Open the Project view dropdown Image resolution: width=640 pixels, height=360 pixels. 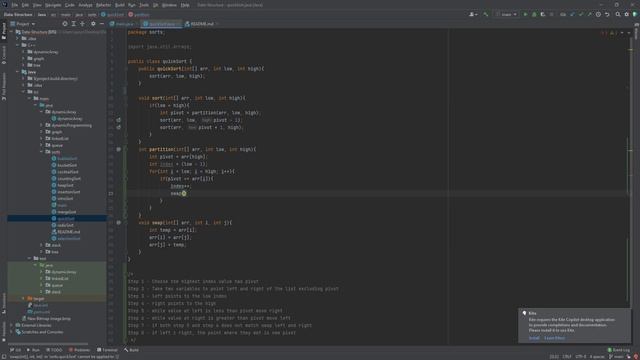(x=23, y=24)
